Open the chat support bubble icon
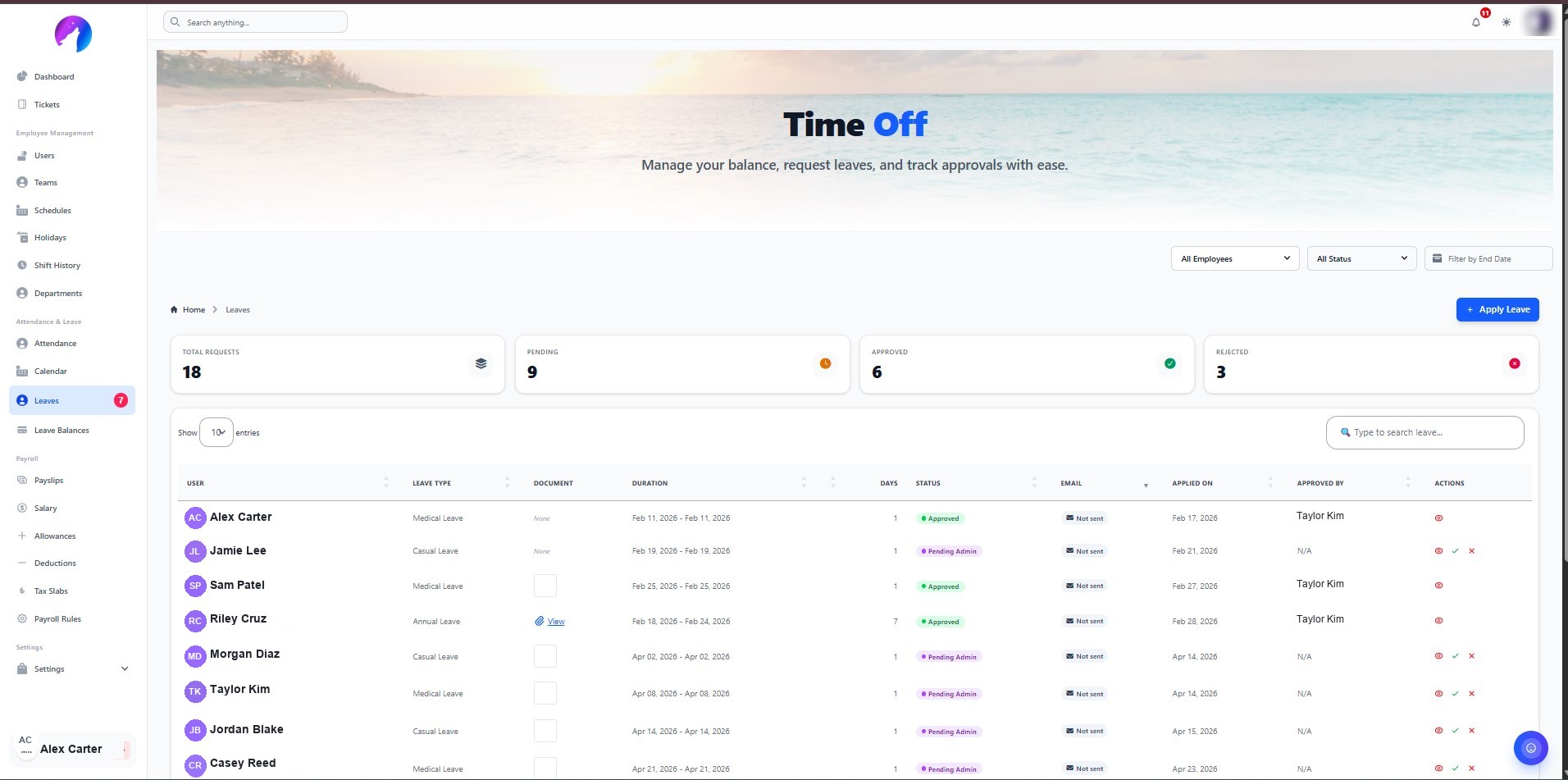This screenshot has width=1568, height=780. [1530, 748]
